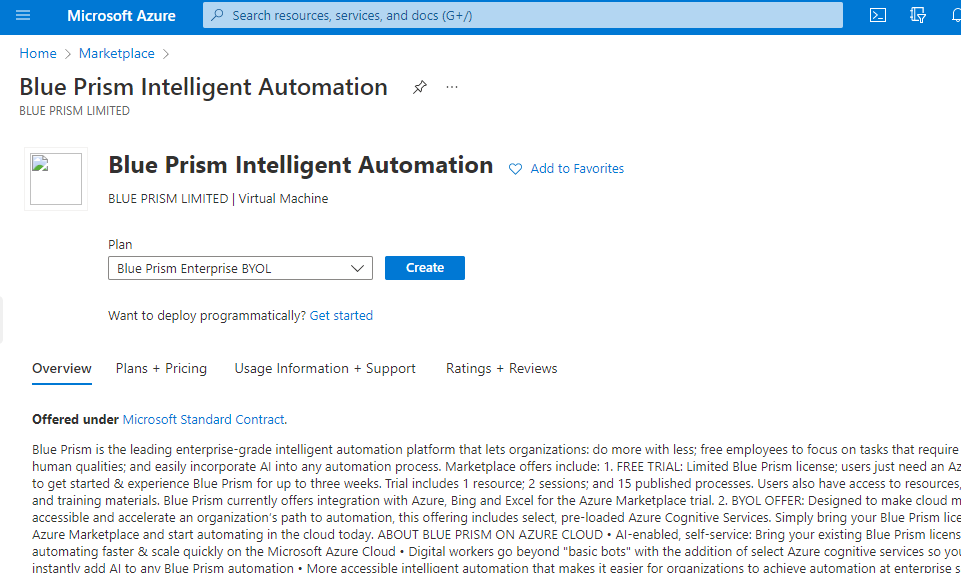Open Cloud Shell from the top bar
The width and height of the screenshot is (961, 573).
point(878,16)
